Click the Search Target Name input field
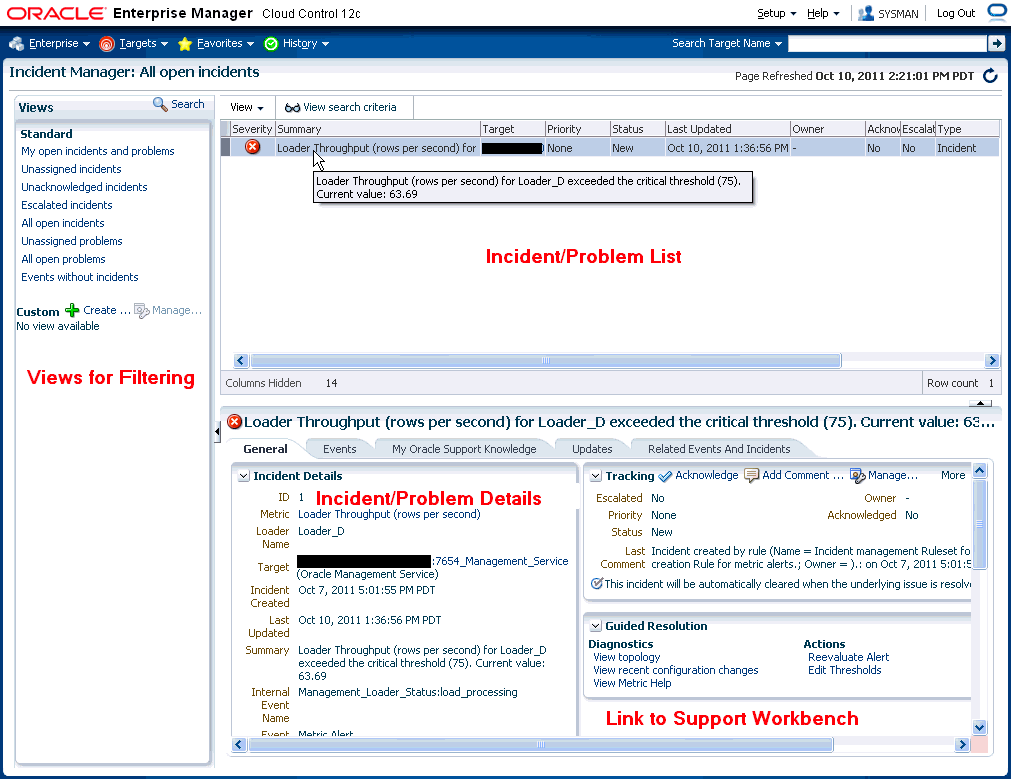 (x=887, y=43)
